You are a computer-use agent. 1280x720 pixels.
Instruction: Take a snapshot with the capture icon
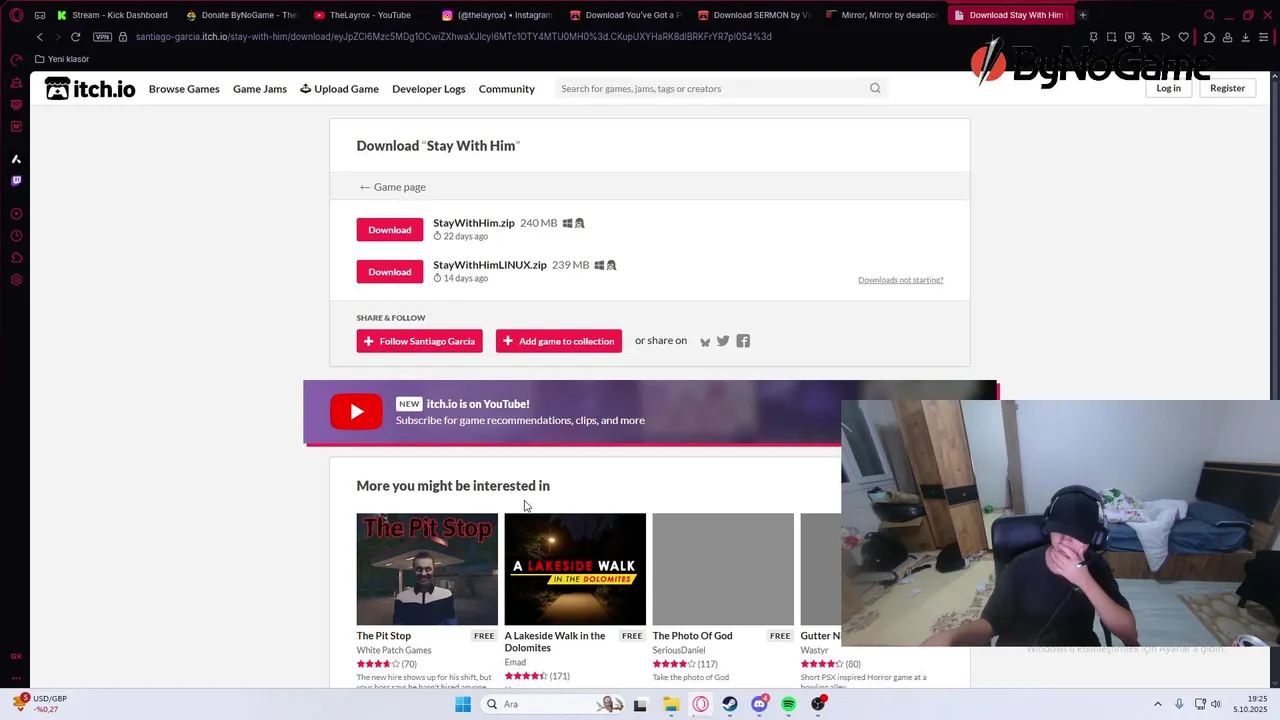tap(1111, 37)
